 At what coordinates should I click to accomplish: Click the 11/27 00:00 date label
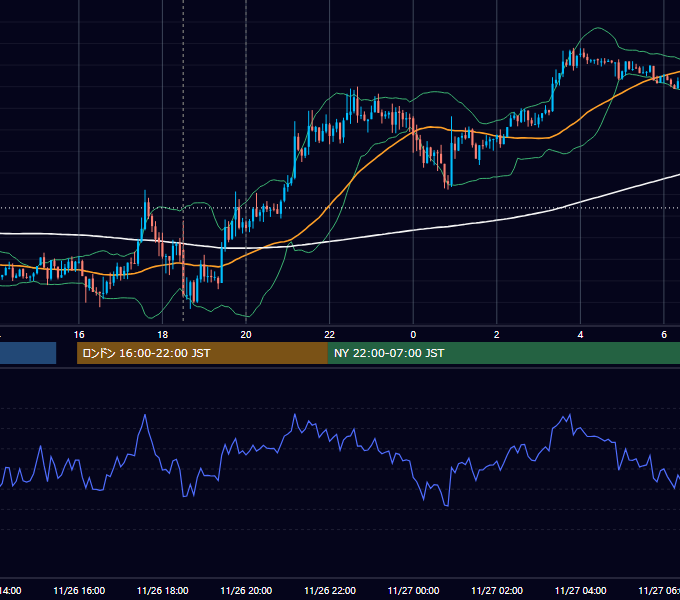413,591
